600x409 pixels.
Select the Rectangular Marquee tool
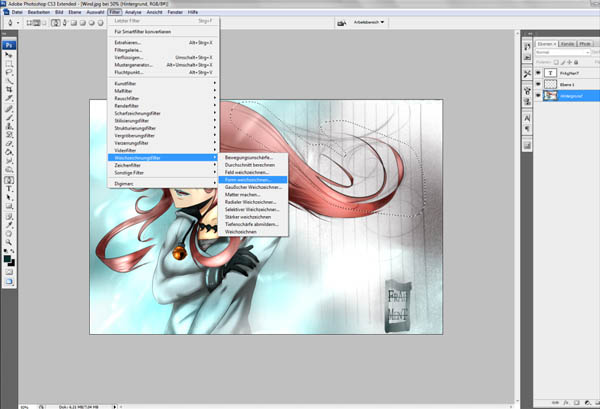point(9,64)
